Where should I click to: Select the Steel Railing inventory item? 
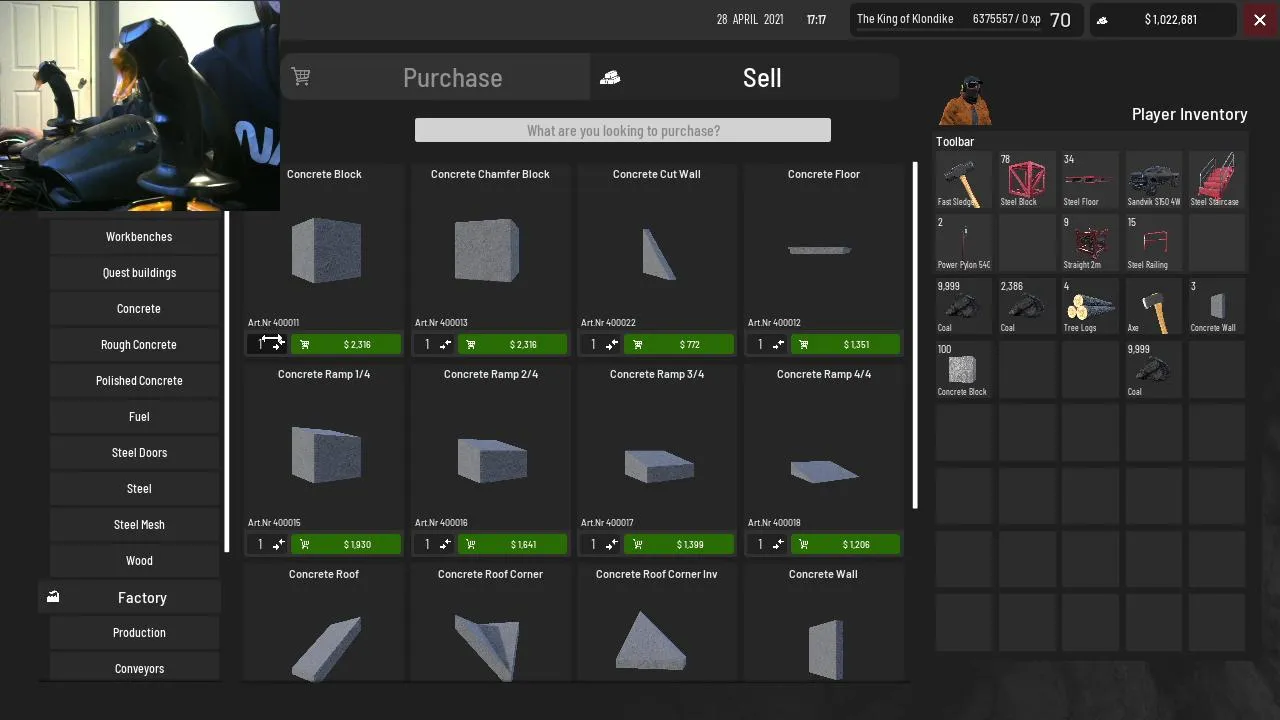1154,243
